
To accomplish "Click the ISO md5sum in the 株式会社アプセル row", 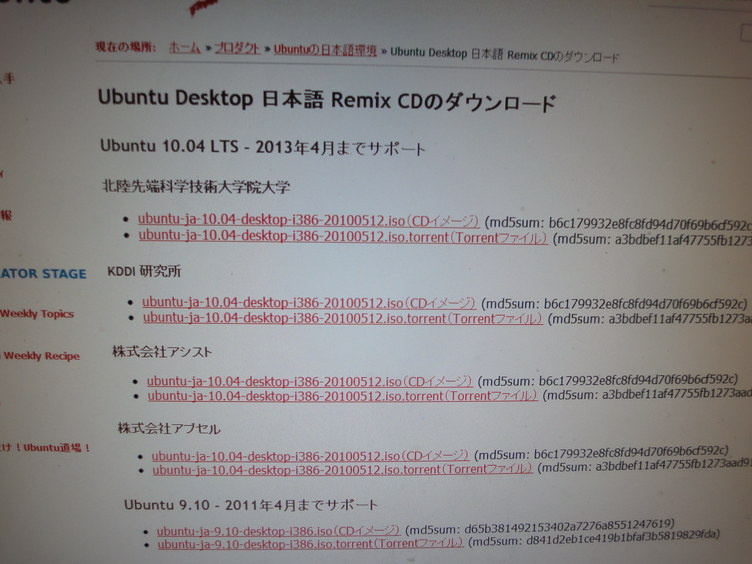I will pyautogui.click(x=601, y=452).
